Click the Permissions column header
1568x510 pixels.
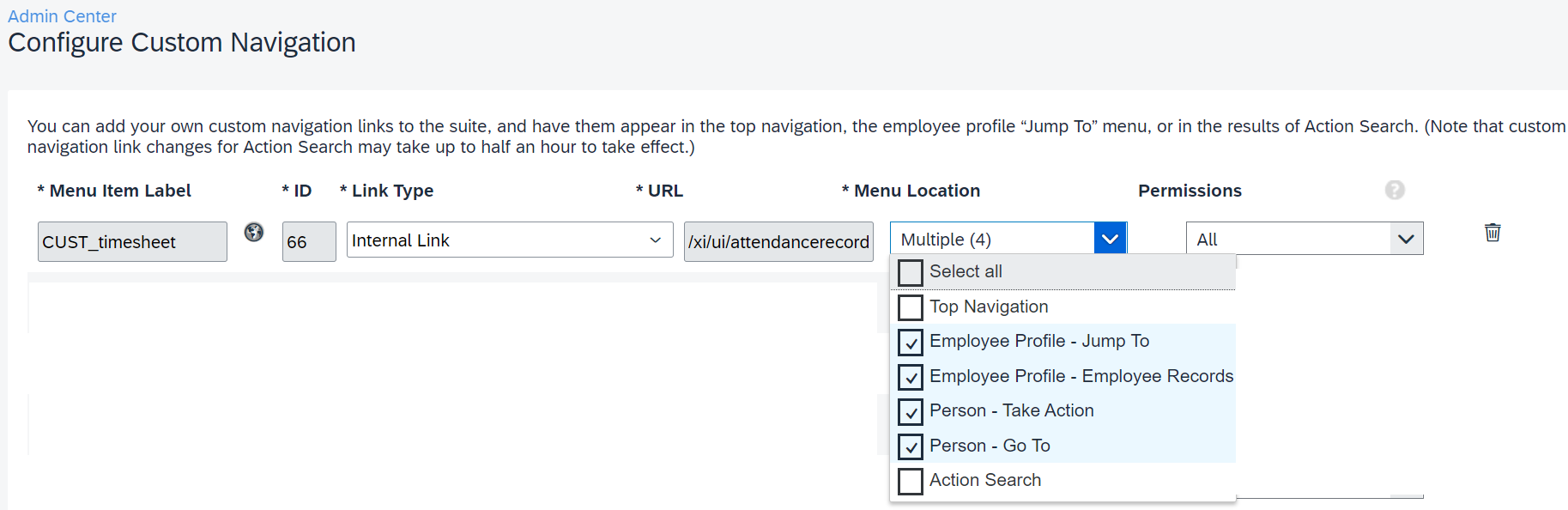tap(1190, 191)
